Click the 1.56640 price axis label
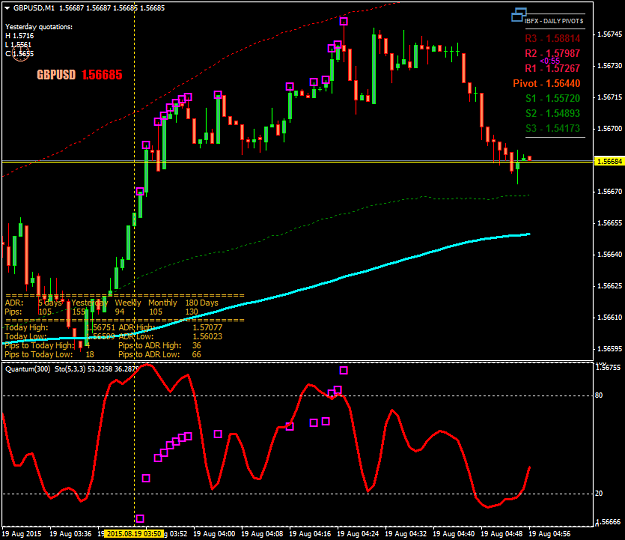 click(609, 254)
